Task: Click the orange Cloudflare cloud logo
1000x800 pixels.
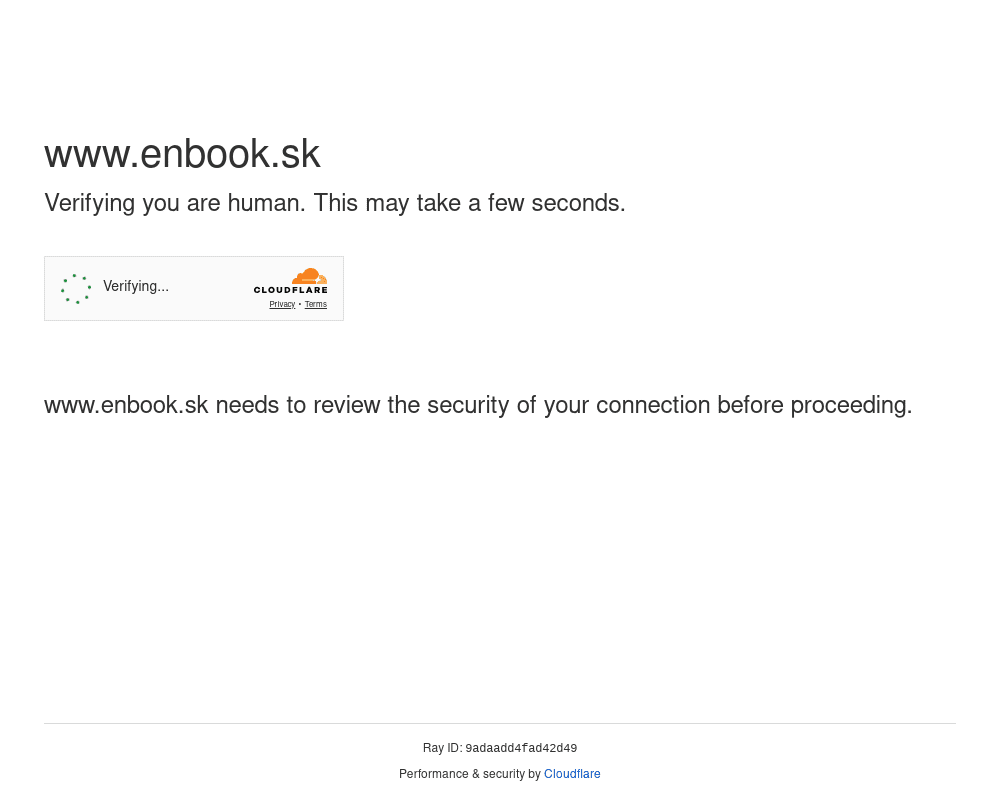Action: [x=309, y=276]
